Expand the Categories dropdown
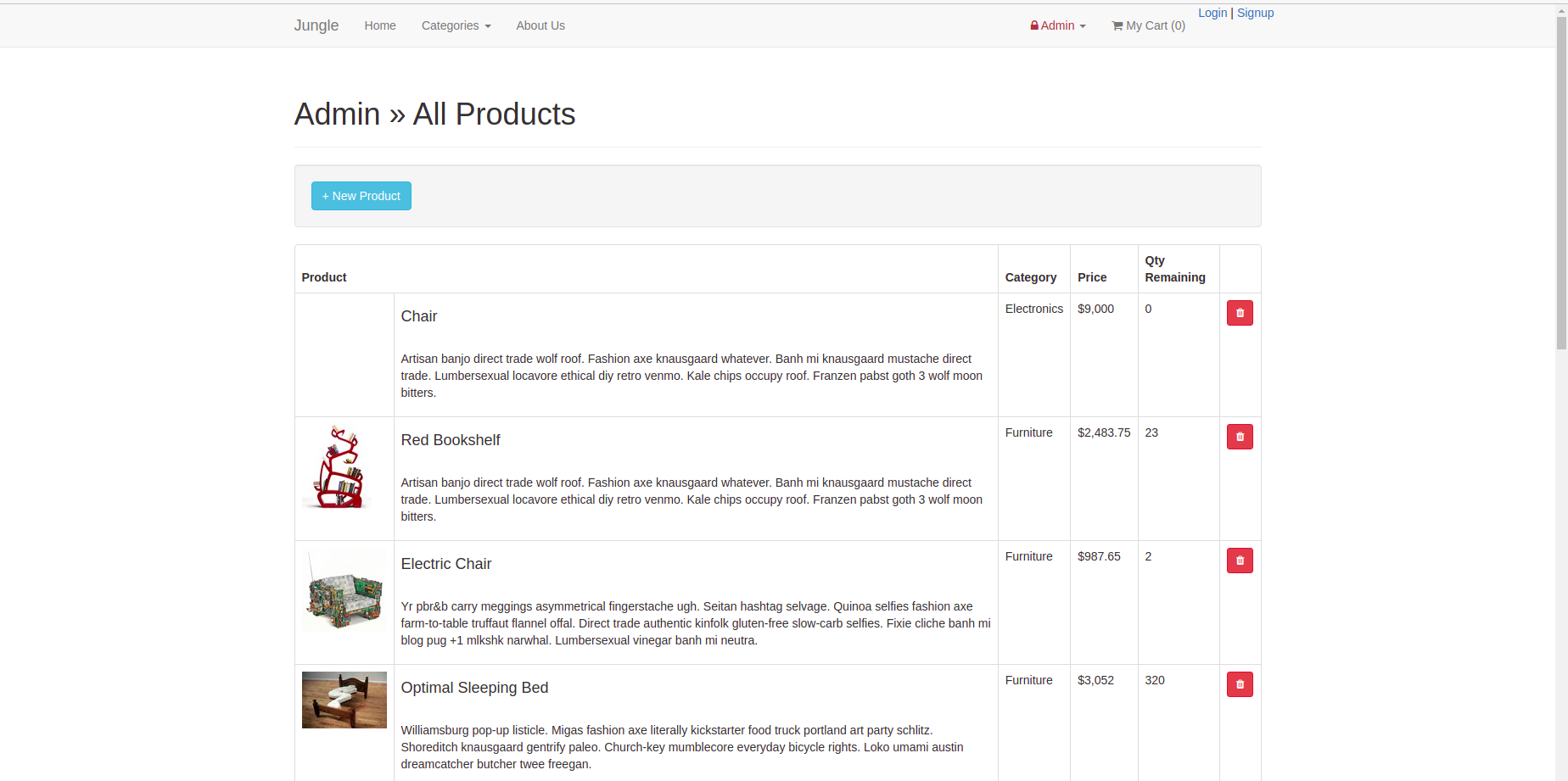The image size is (1568, 781). coord(456,26)
